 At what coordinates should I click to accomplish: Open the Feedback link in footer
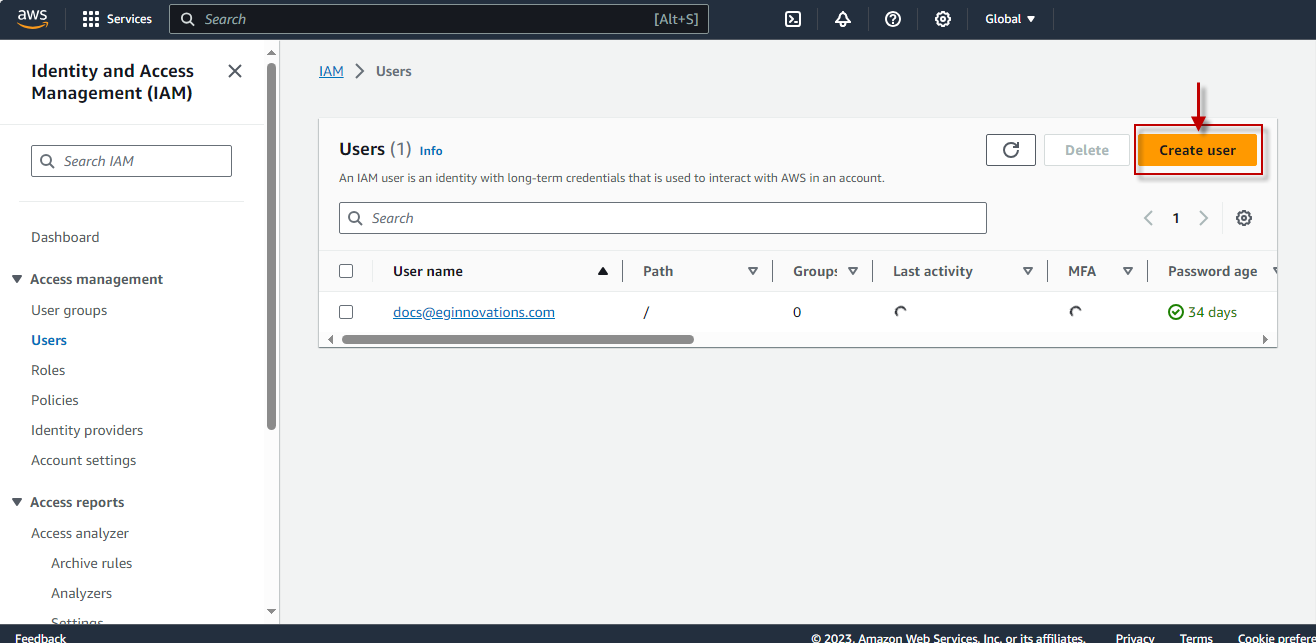pyautogui.click(x=40, y=637)
